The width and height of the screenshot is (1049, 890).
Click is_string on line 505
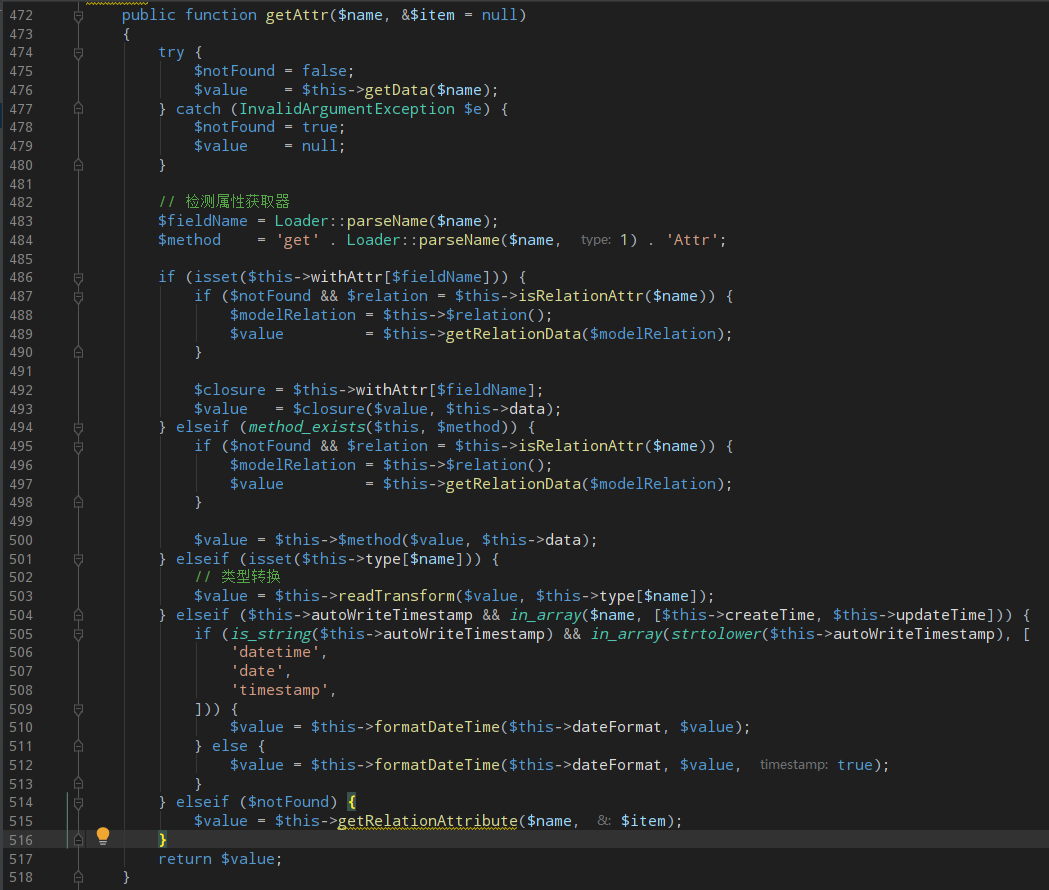click(270, 634)
